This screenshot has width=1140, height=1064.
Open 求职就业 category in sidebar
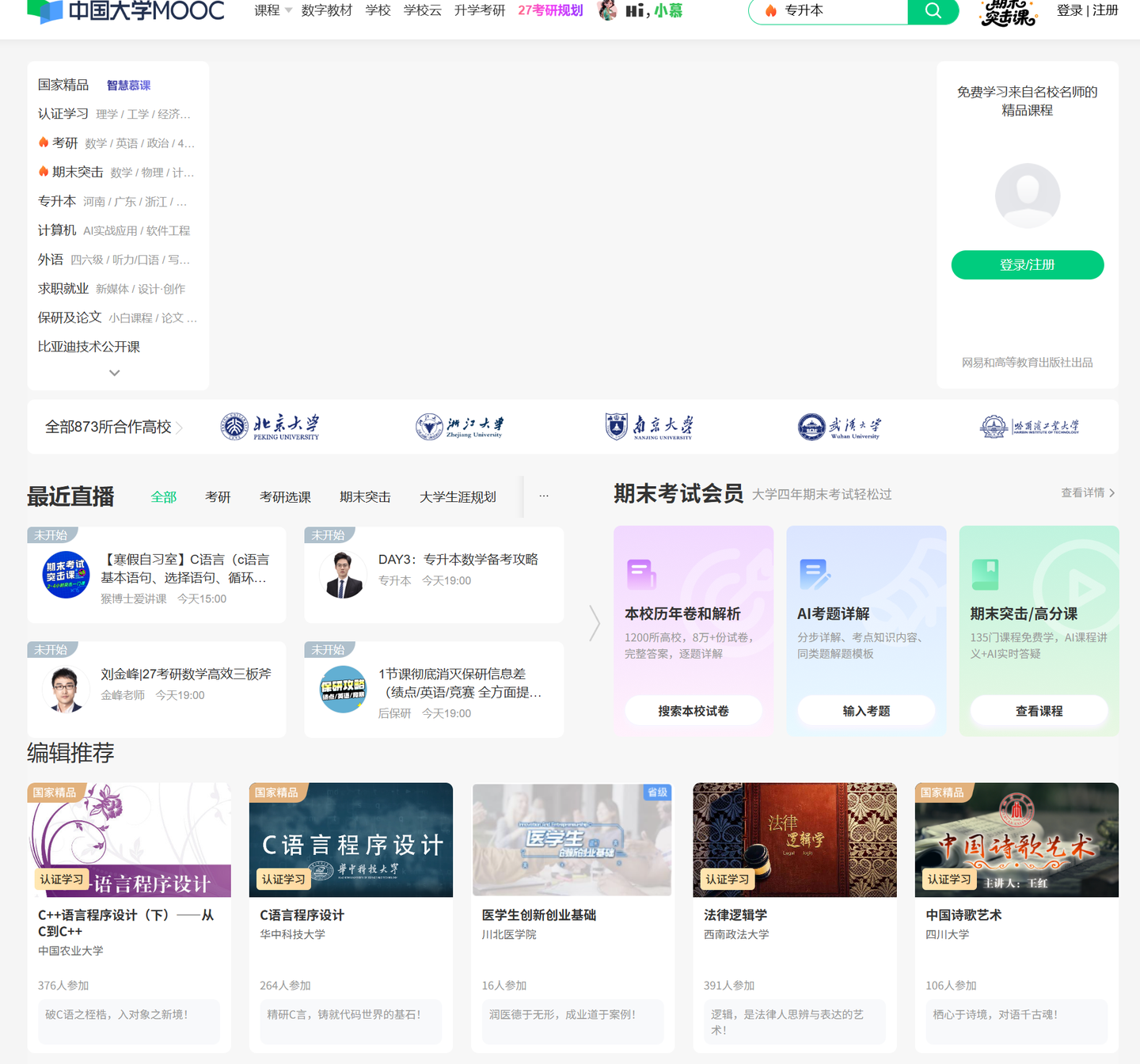[x=63, y=289]
